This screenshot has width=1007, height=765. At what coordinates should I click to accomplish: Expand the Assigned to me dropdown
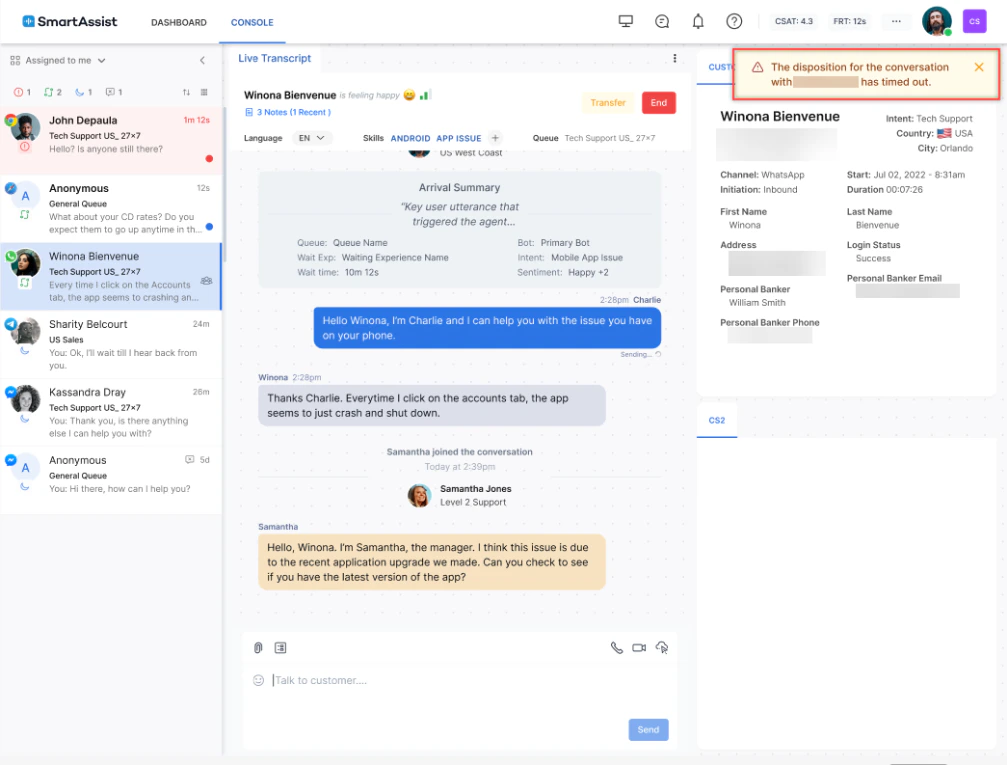(58, 60)
